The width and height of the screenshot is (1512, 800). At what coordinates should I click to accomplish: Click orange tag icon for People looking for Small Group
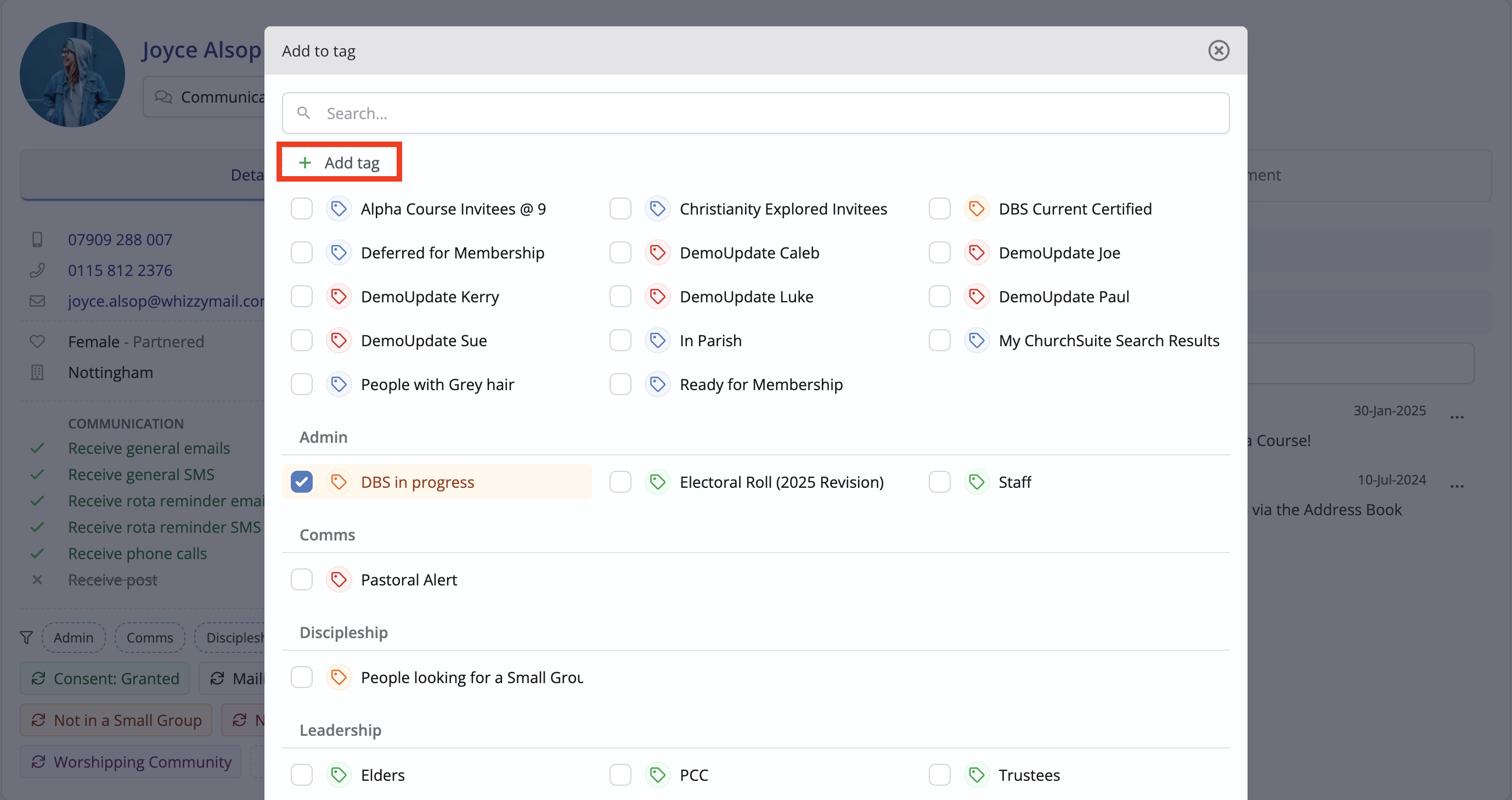[338, 677]
